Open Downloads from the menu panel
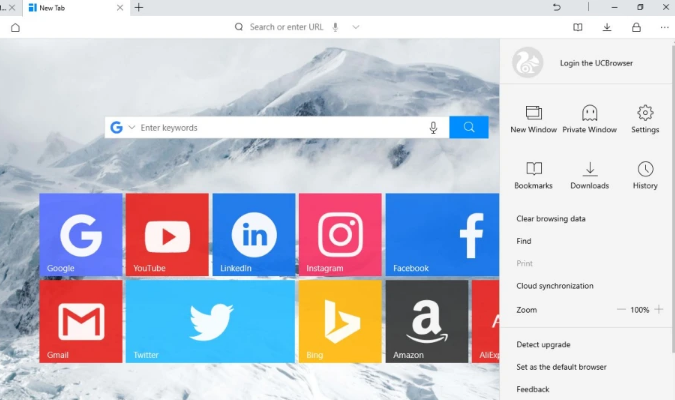This screenshot has width=675, height=400. (590, 176)
